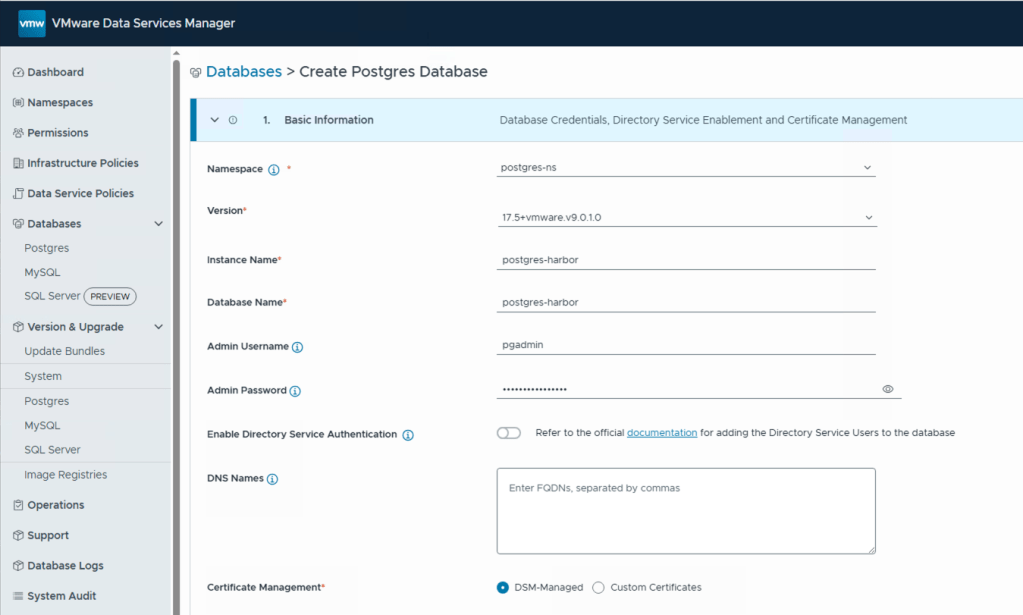Click the Namespace info icon
1023x615 pixels.
tap(274, 170)
